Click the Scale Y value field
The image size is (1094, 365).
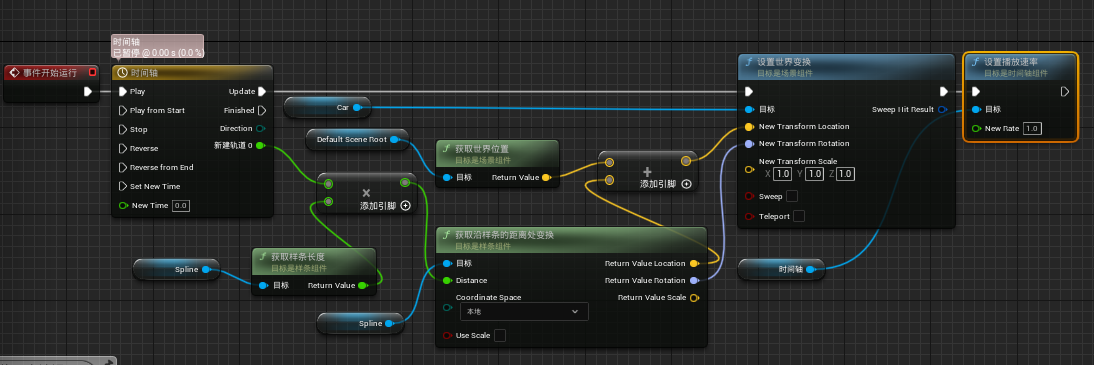815,174
